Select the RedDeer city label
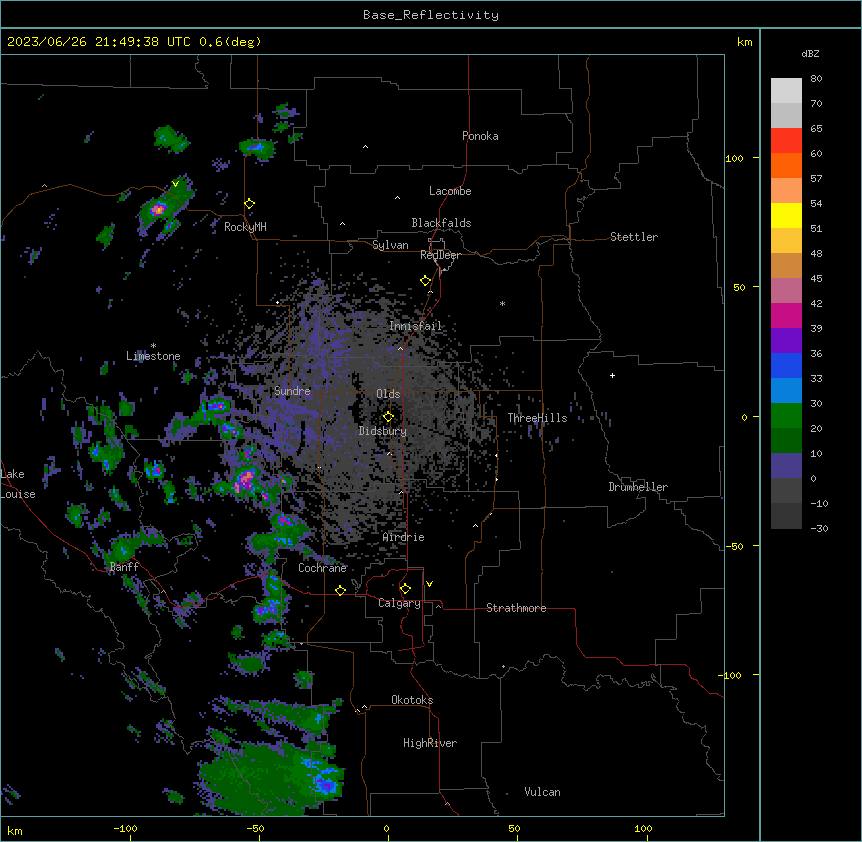 440,255
